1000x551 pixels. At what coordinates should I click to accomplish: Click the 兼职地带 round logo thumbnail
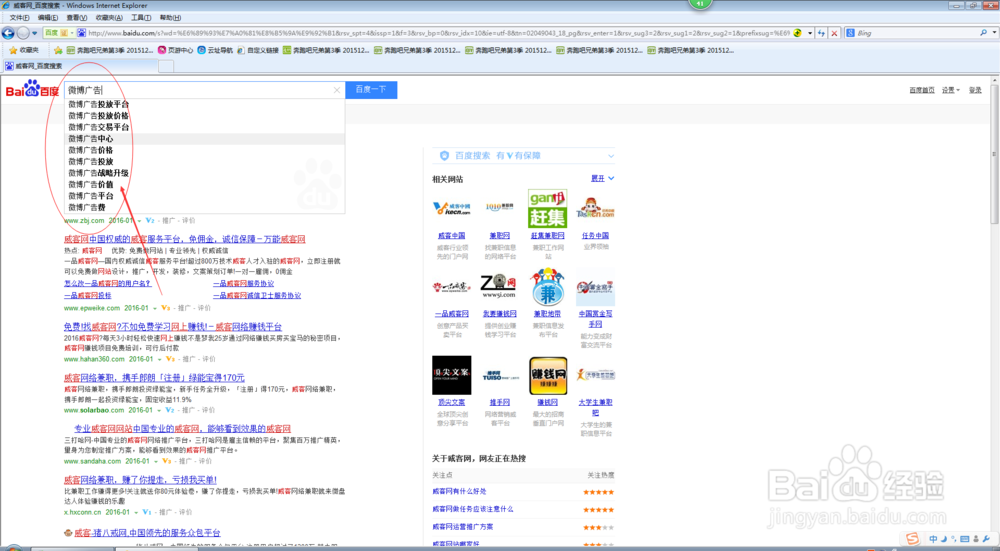(547, 287)
